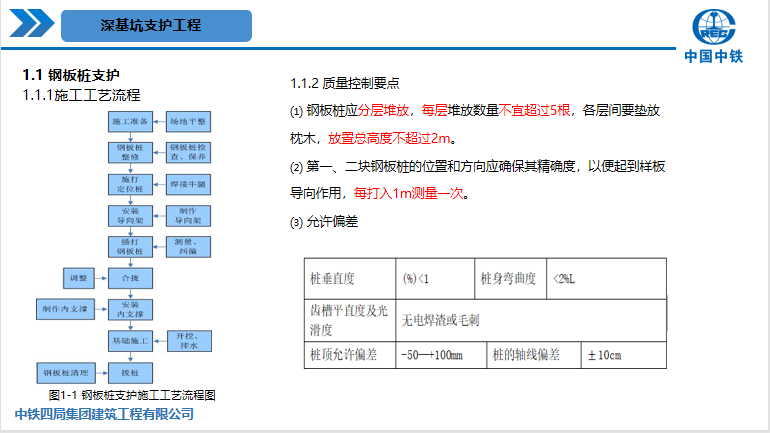Select the 安装内支撑 flowchart box
The width and height of the screenshot is (770, 433).
(x=130, y=309)
